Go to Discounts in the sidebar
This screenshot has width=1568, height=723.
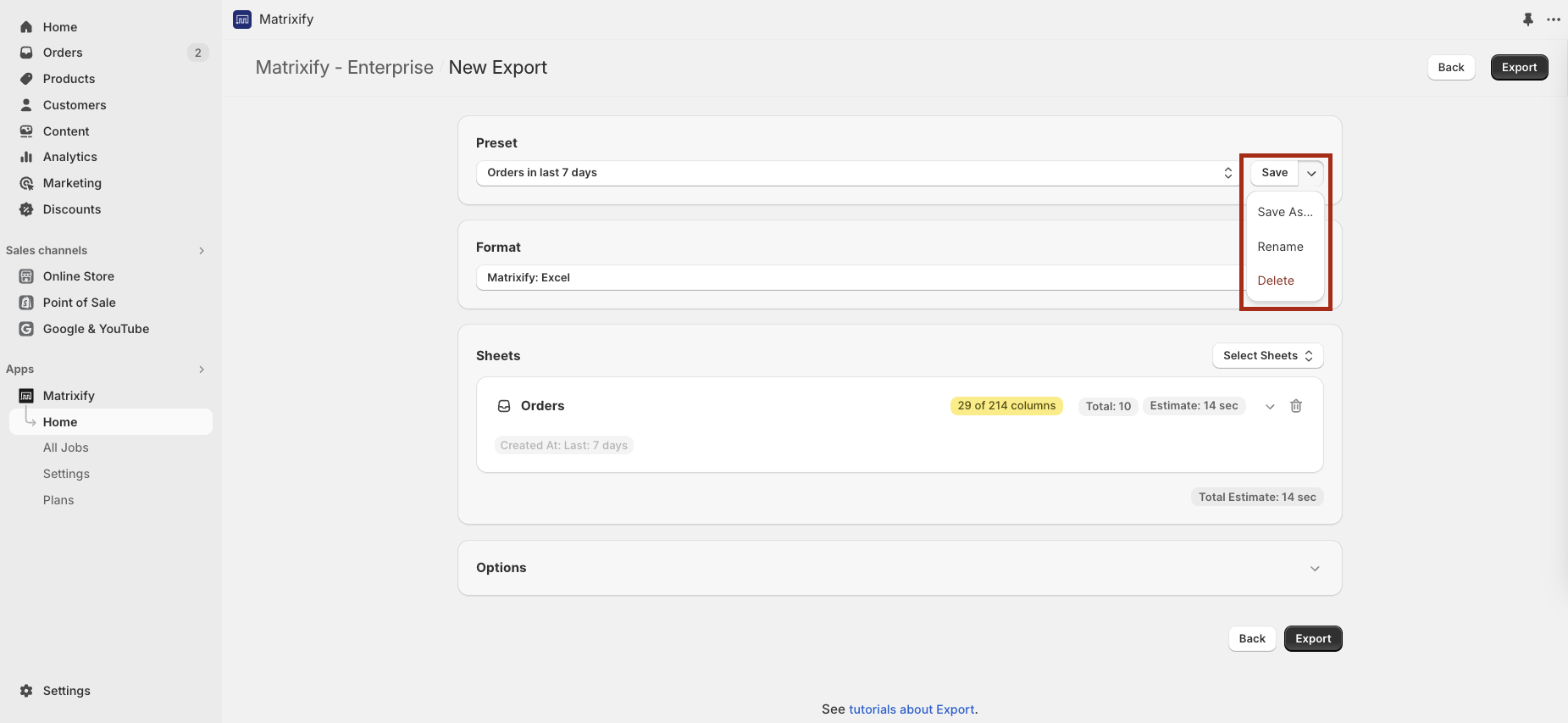[x=71, y=209]
